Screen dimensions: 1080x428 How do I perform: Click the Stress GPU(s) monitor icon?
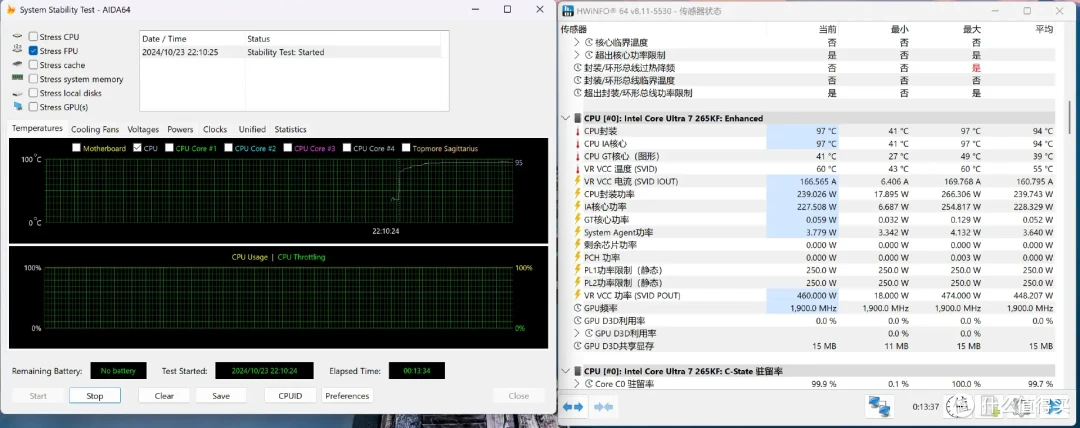point(18,107)
